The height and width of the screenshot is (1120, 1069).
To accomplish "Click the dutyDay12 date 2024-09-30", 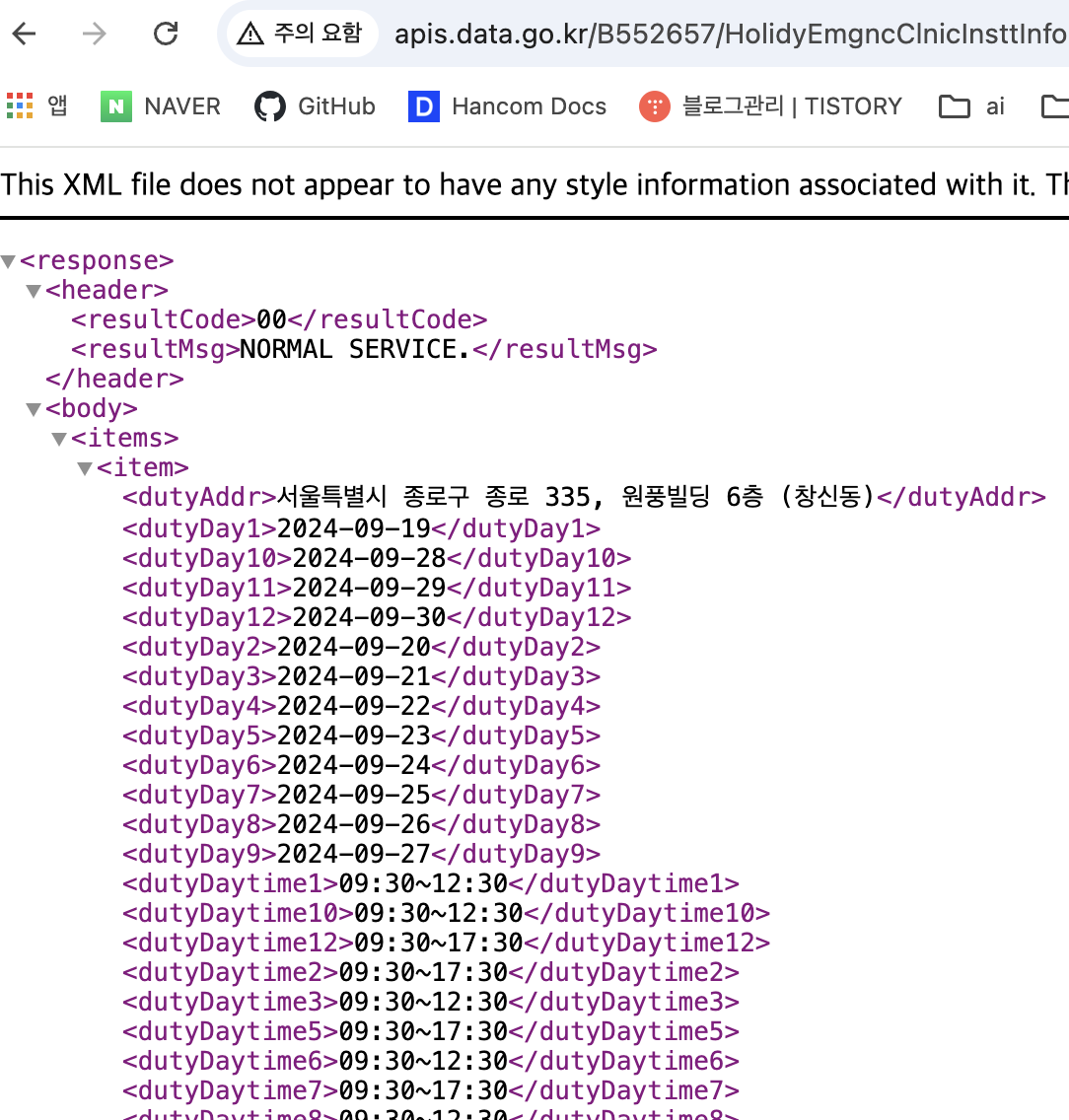I will 370,617.
